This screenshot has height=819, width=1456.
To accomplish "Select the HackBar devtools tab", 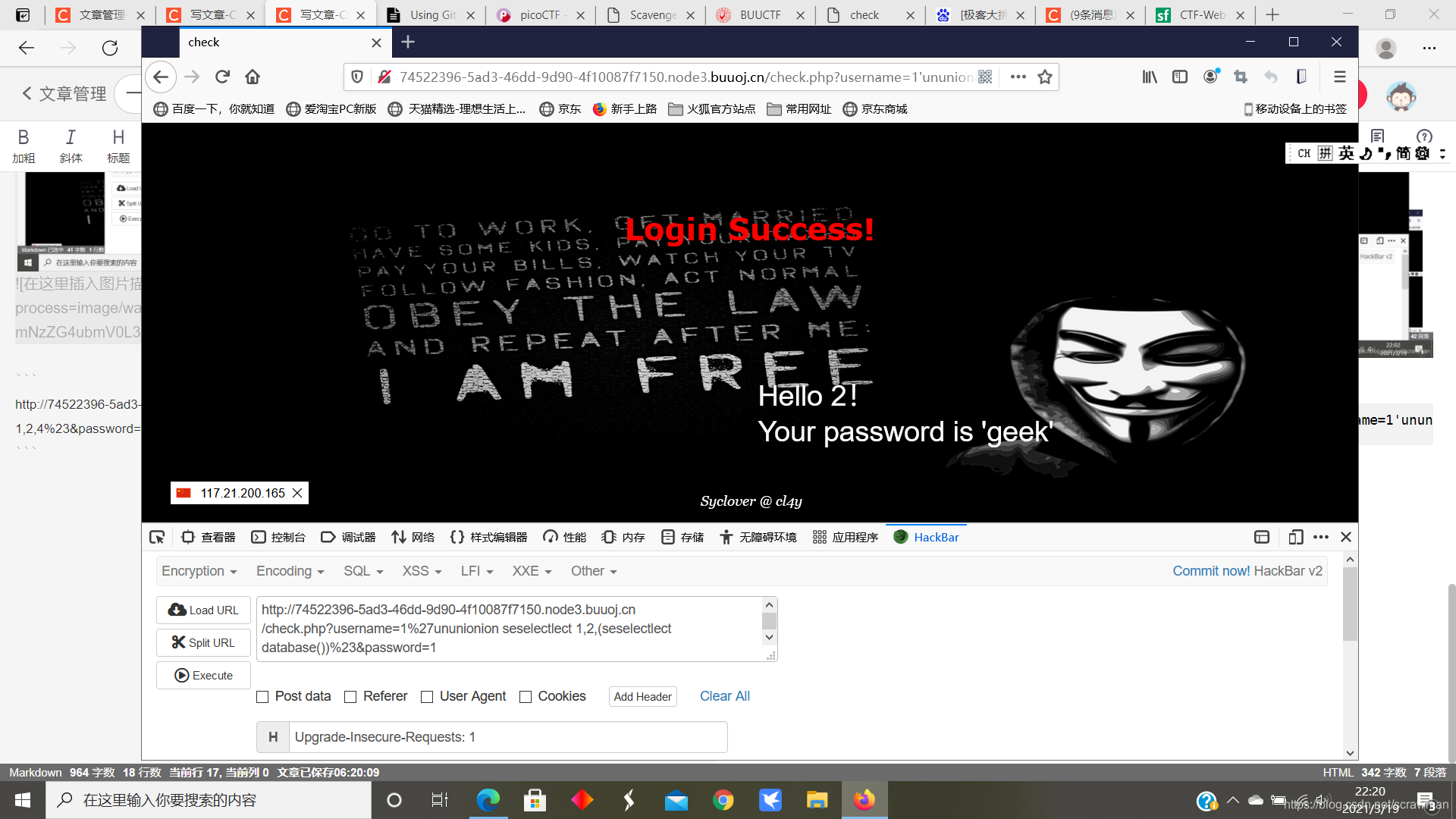I will click(926, 537).
